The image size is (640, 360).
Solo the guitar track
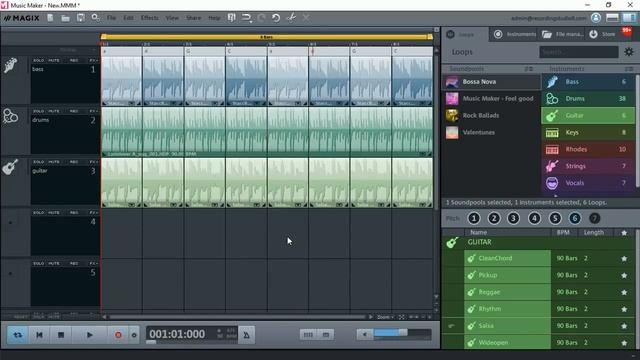pos(39,162)
